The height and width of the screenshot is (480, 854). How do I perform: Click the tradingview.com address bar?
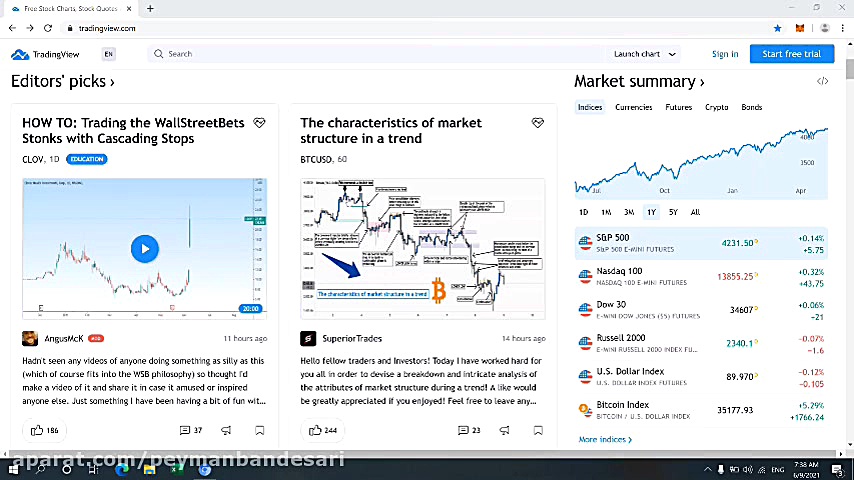tap(414, 28)
